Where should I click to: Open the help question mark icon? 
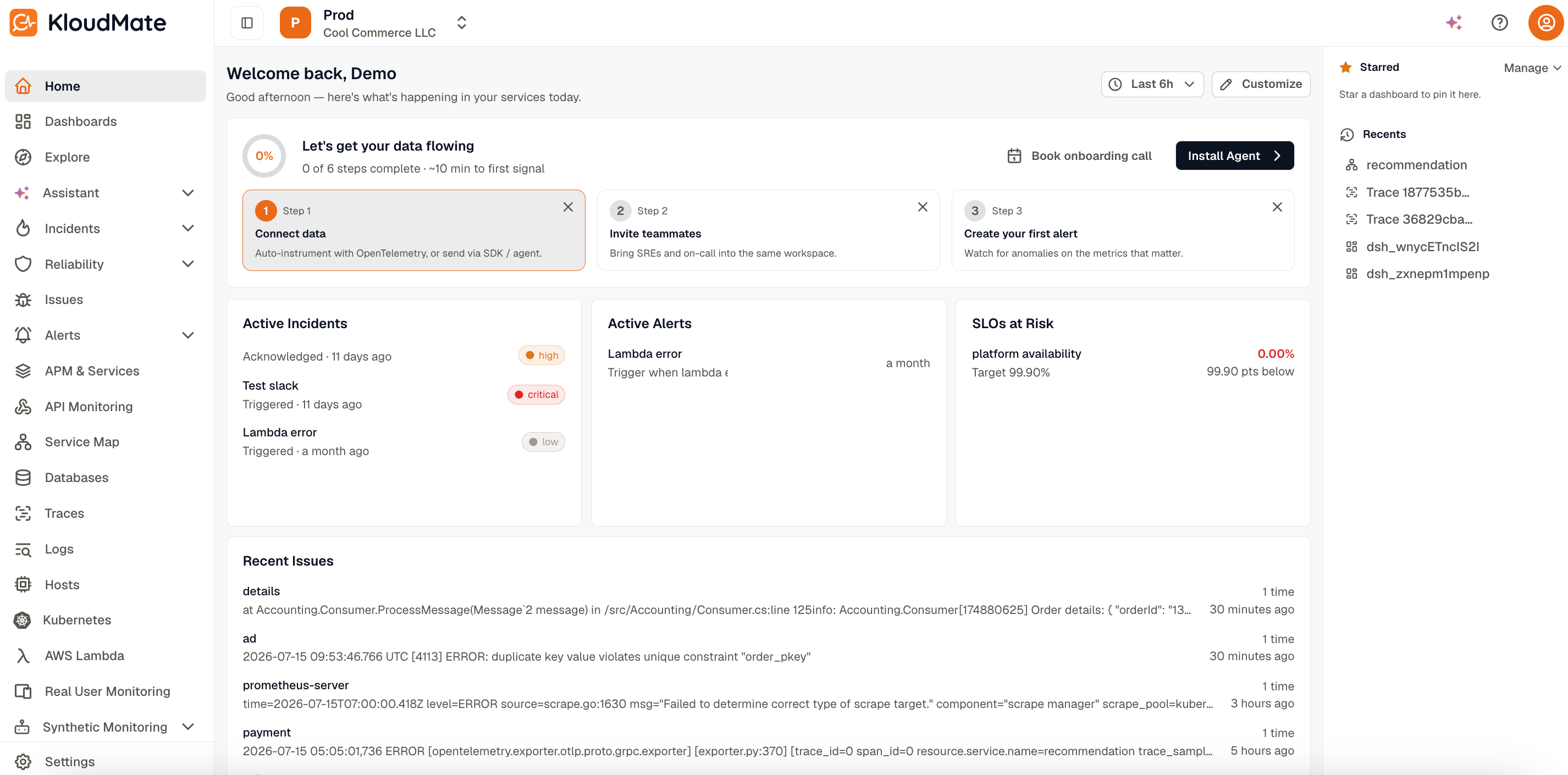1499,23
